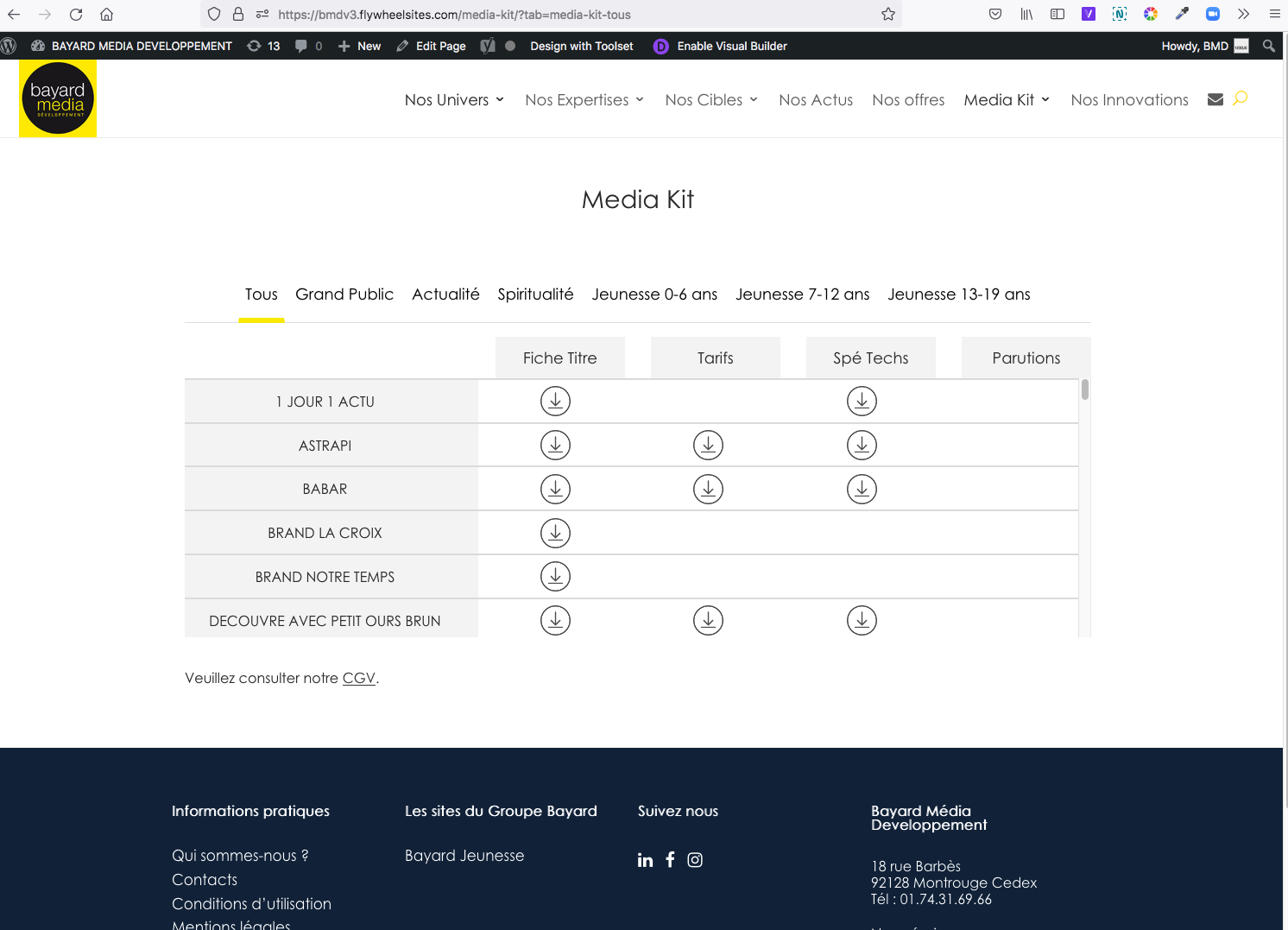
Task: Click Design with Toolset
Action: (x=581, y=46)
